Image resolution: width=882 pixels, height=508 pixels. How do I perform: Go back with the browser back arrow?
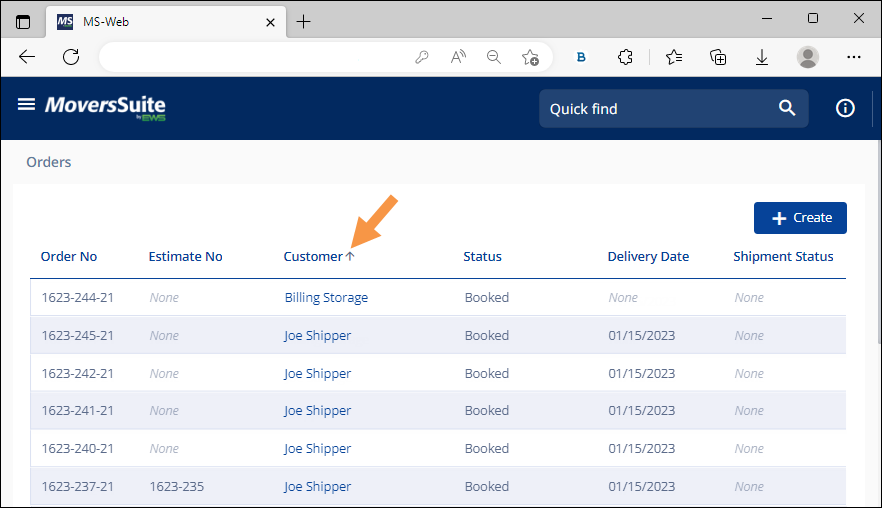point(27,57)
